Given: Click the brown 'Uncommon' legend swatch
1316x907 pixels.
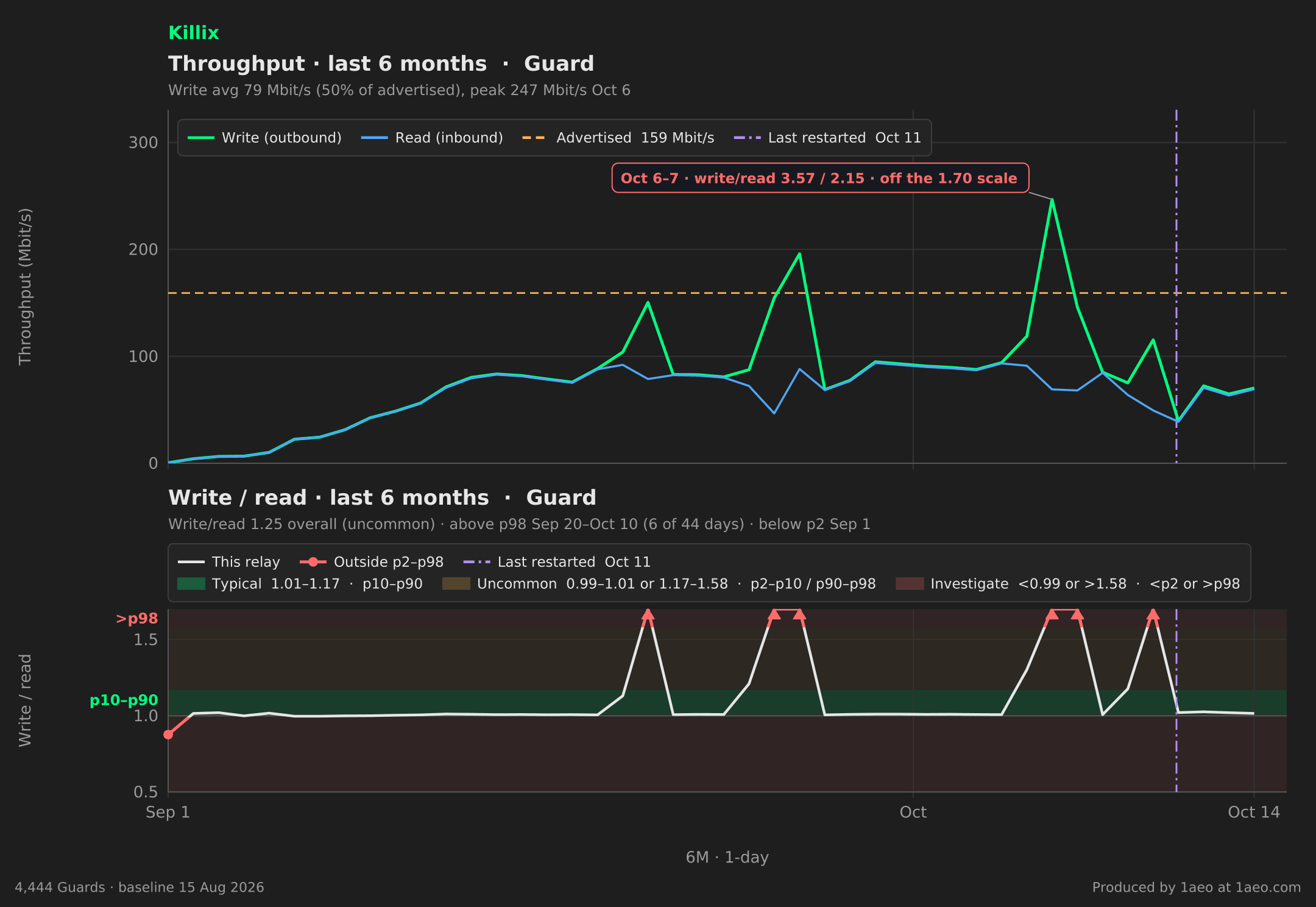Looking at the screenshot, I should (456, 584).
